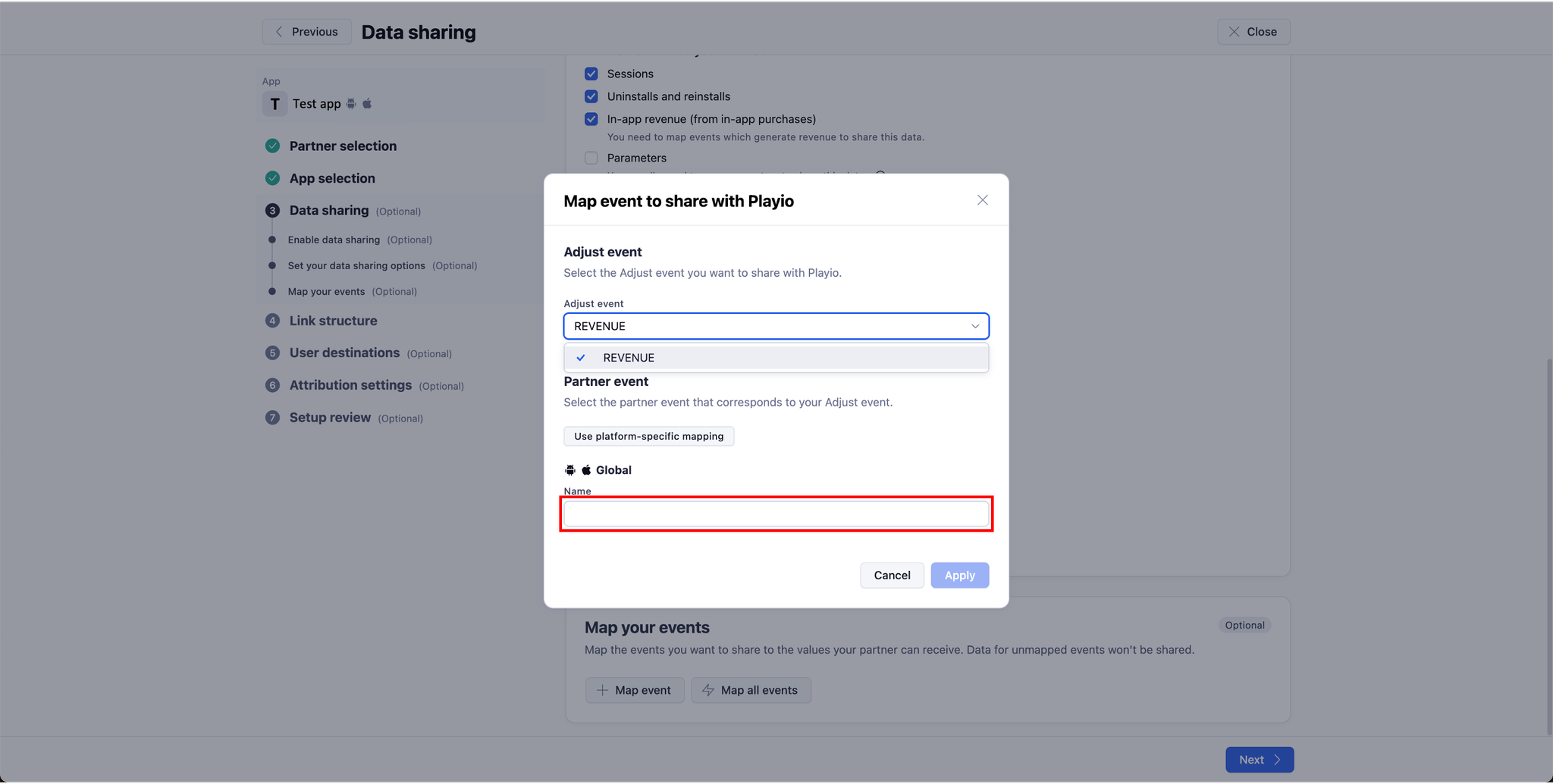Go to Enable data sharing substep
Viewport: 1553px width, 784px height.
(x=334, y=240)
